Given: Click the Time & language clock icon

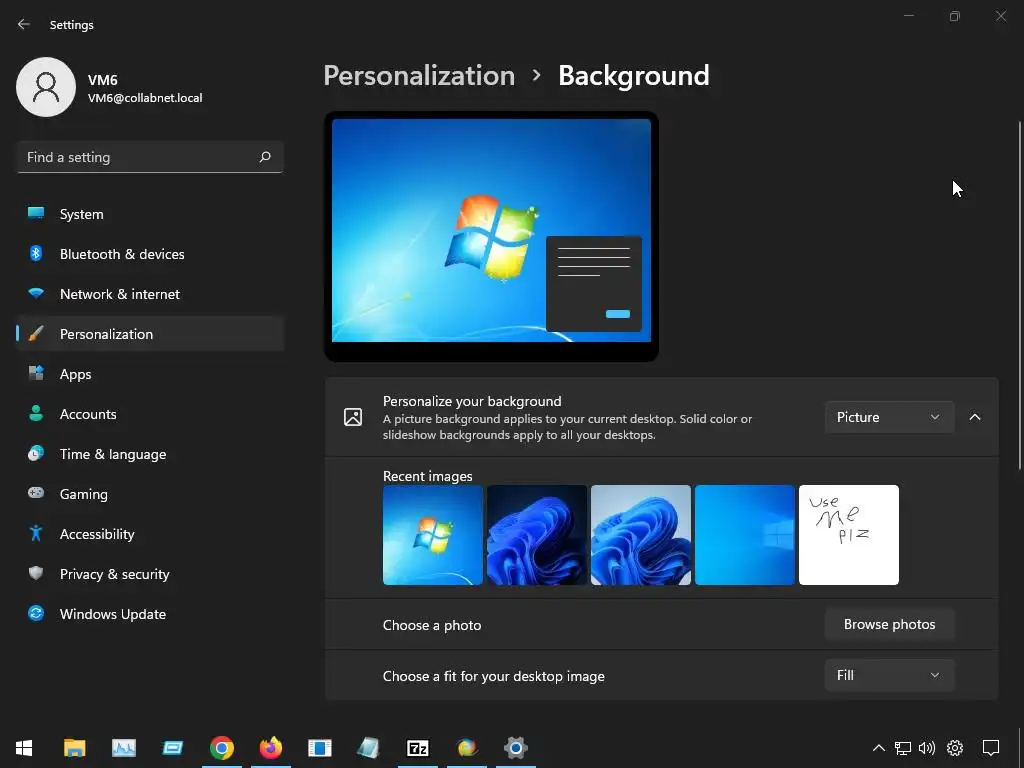Looking at the screenshot, I should [36, 453].
